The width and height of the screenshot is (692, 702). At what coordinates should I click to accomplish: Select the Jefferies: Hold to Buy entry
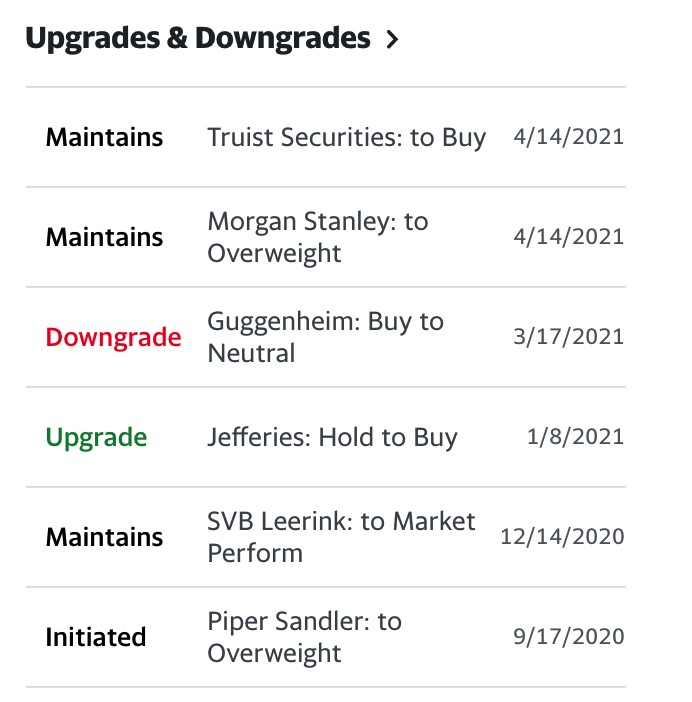point(332,437)
